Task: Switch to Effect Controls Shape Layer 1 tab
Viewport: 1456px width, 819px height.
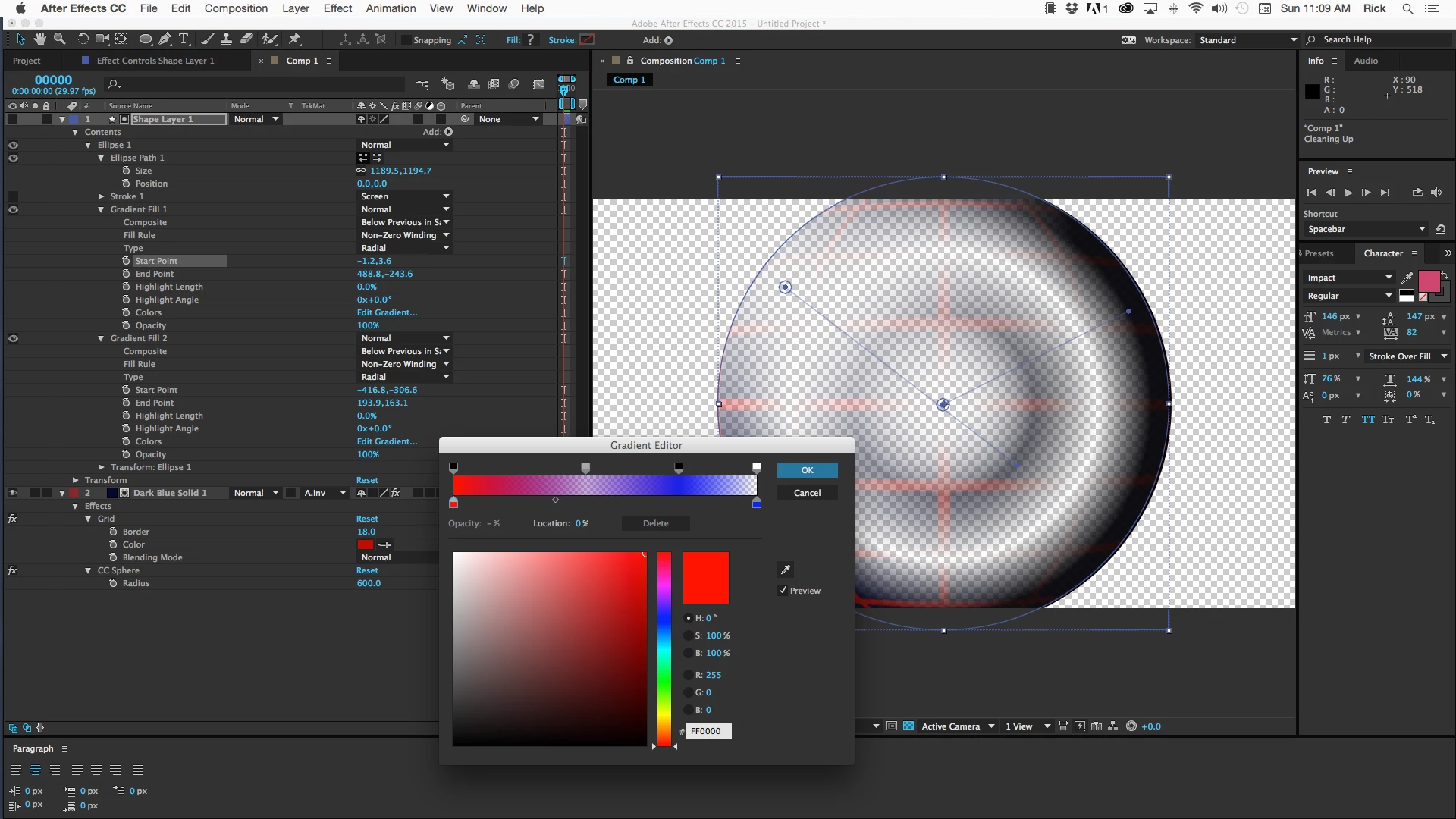Action: click(x=155, y=61)
